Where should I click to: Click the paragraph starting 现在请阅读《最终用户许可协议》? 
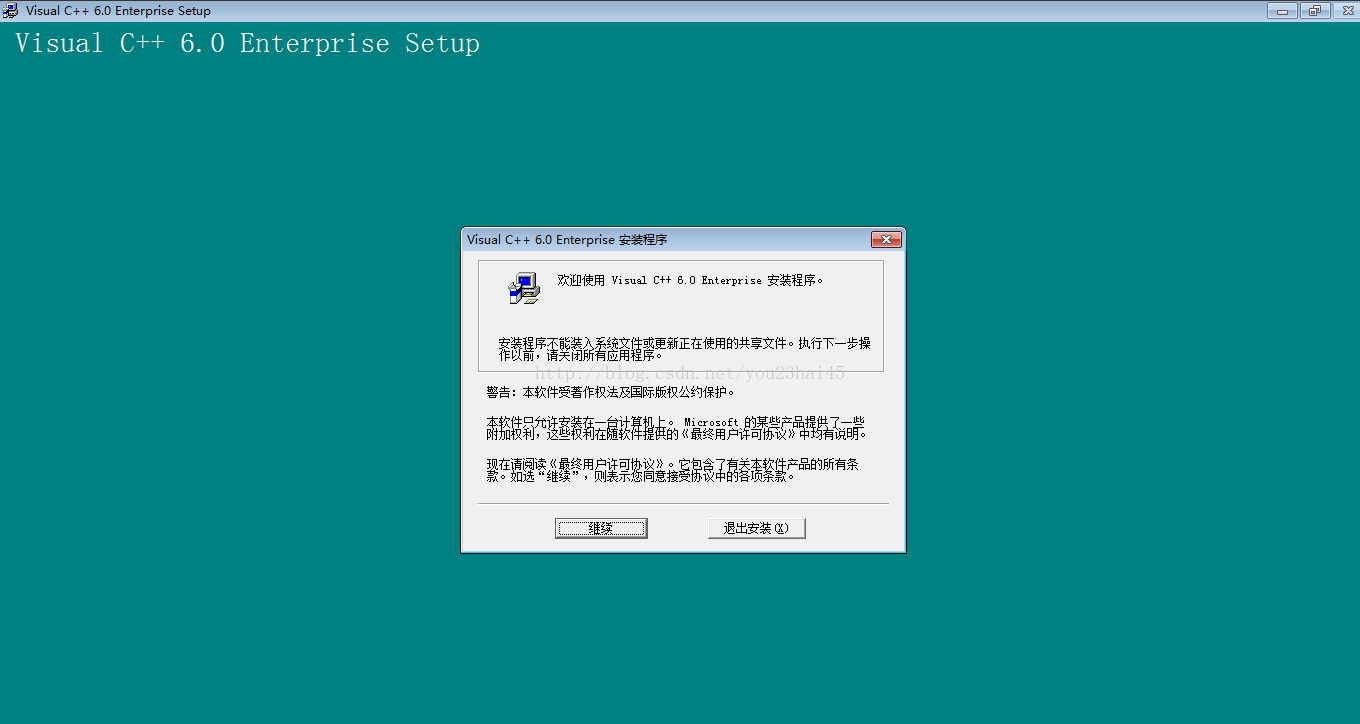(x=674, y=470)
